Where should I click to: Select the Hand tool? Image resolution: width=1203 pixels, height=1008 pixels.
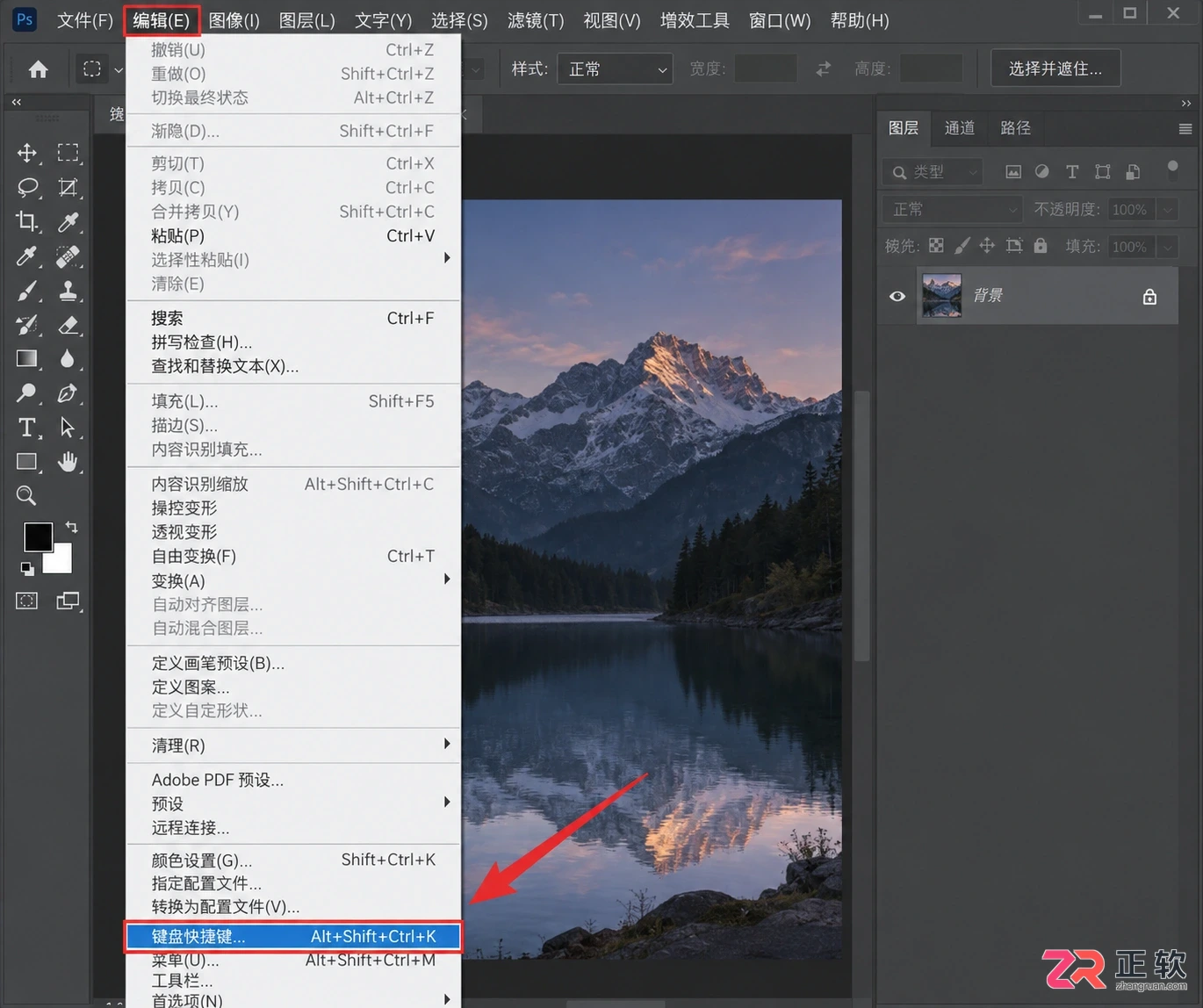(x=68, y=462)
